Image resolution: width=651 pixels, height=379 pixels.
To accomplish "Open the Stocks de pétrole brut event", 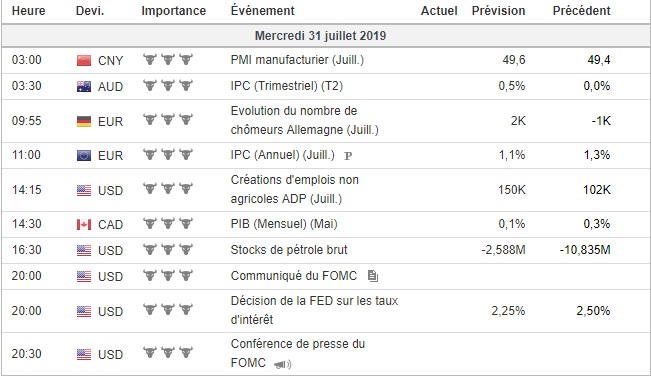I will click(289, 250).
